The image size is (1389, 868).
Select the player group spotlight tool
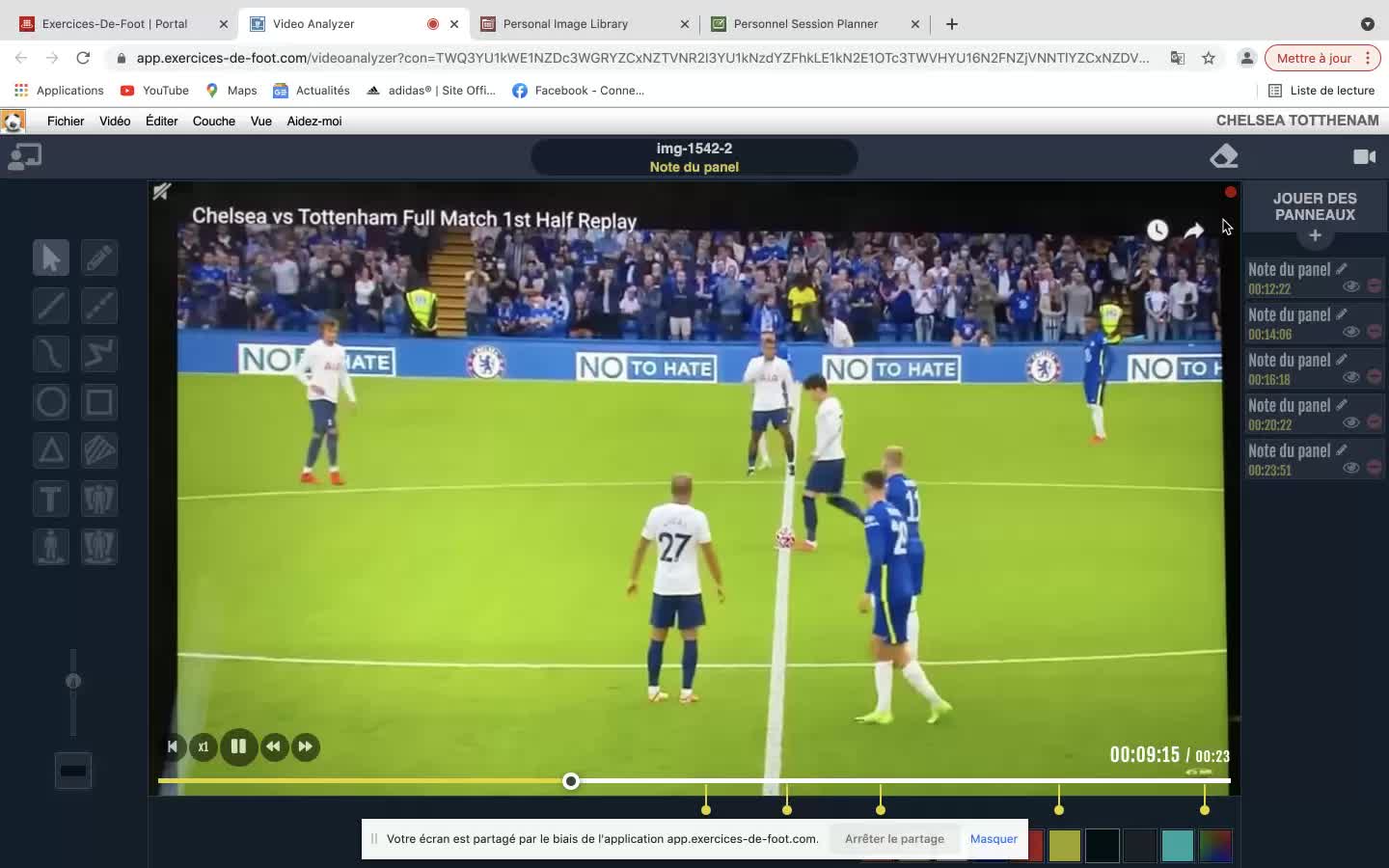(99, 547)
